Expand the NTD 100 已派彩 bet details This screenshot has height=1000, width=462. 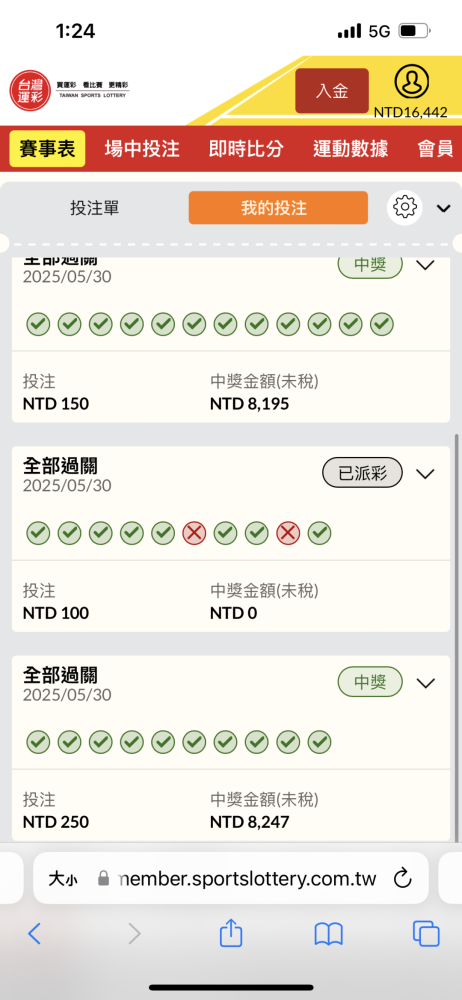point(425,473)
